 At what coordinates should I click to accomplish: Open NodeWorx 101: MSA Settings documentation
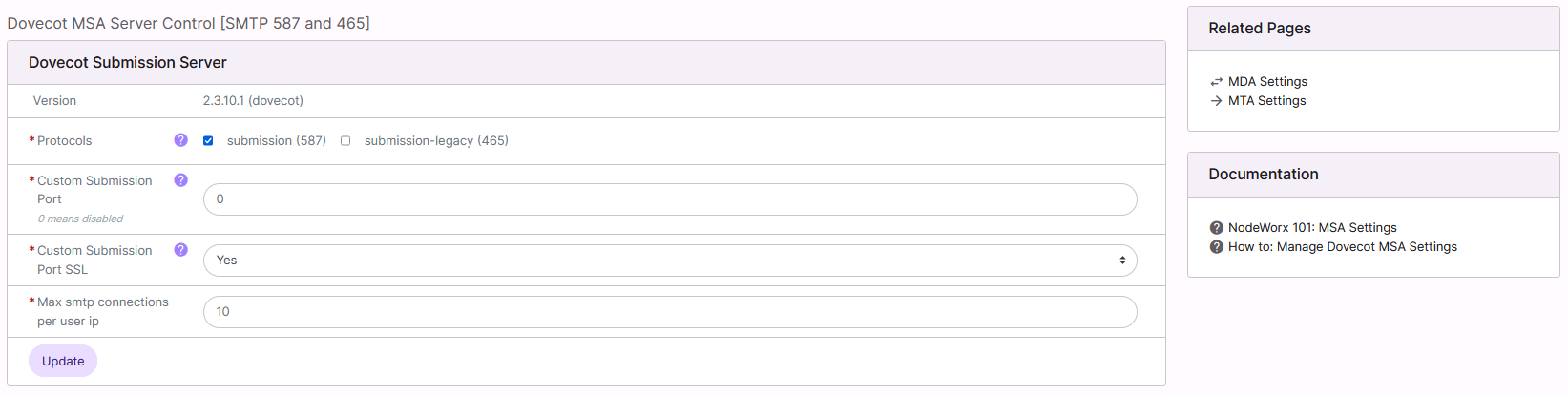click(x=1312, y=228)
